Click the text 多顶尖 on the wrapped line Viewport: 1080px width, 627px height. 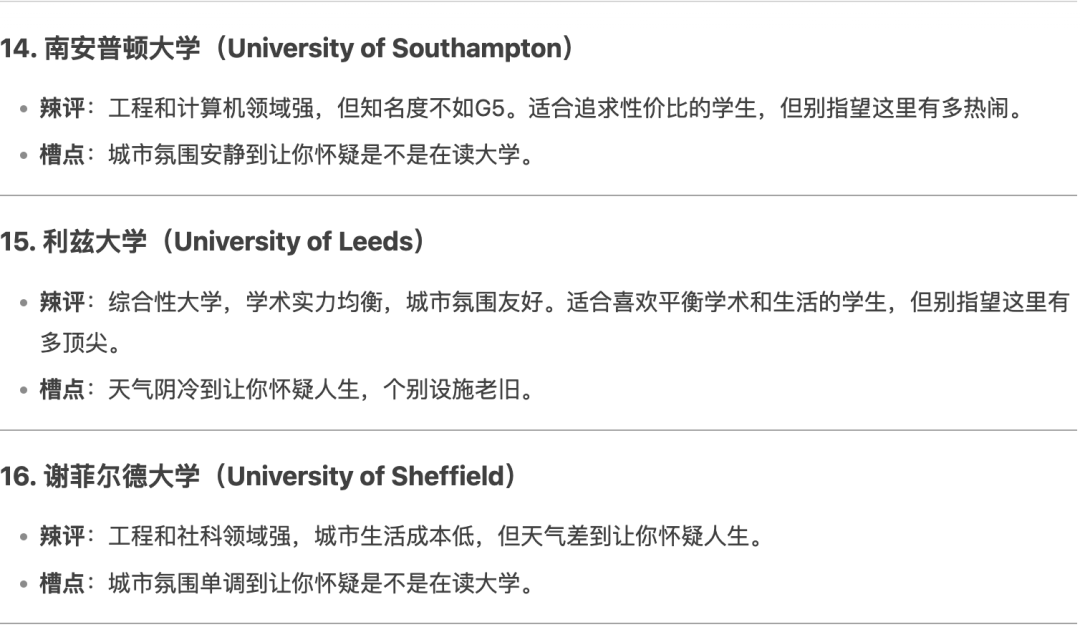click(x=74, y=342)
